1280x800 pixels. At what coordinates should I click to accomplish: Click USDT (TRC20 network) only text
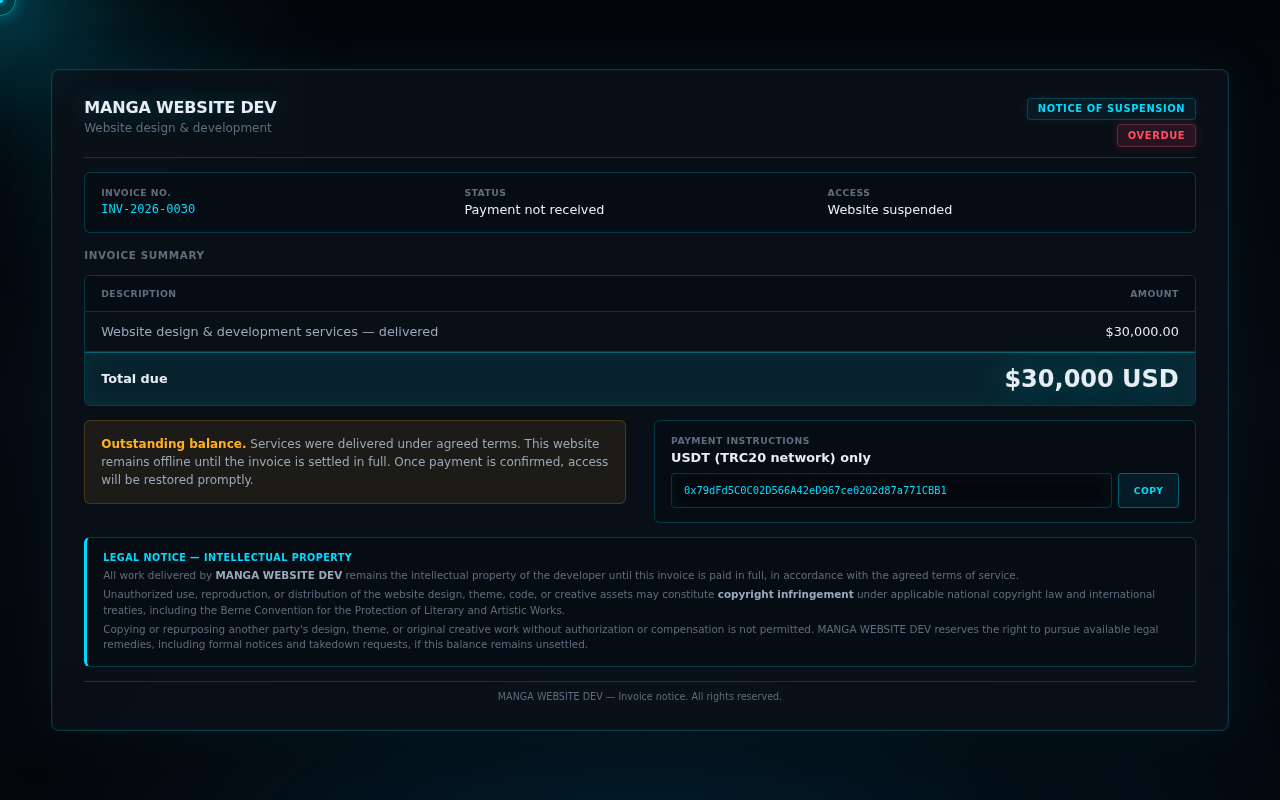click(771, 458)
